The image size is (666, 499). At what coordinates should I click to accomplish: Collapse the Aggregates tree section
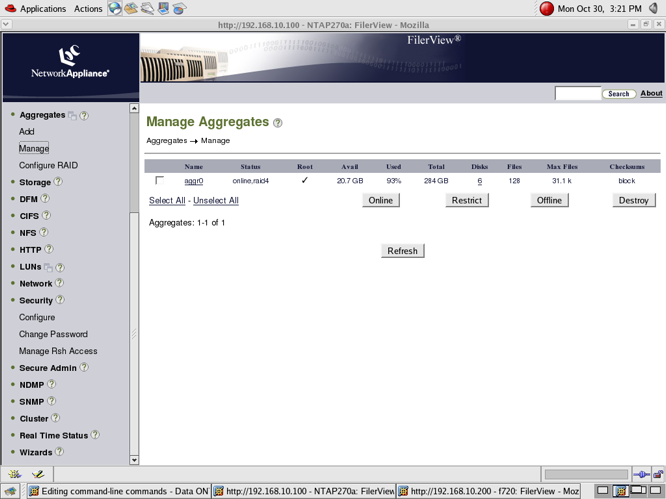[x=42, y=115]
